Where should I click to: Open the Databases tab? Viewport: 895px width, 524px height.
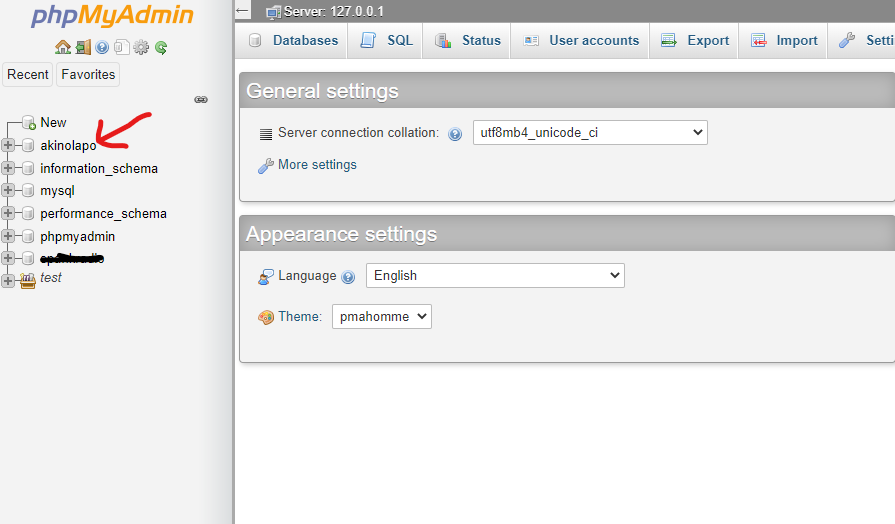click(x=293, y=41)
